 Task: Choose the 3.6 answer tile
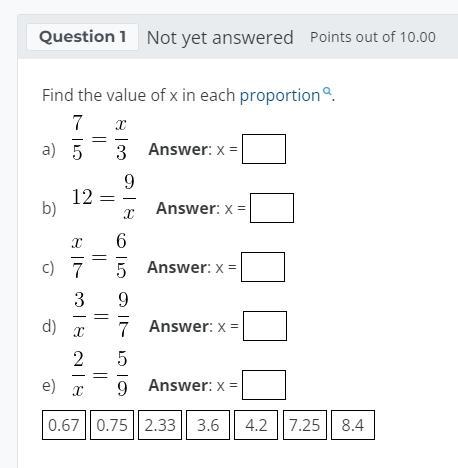[208, 425]
